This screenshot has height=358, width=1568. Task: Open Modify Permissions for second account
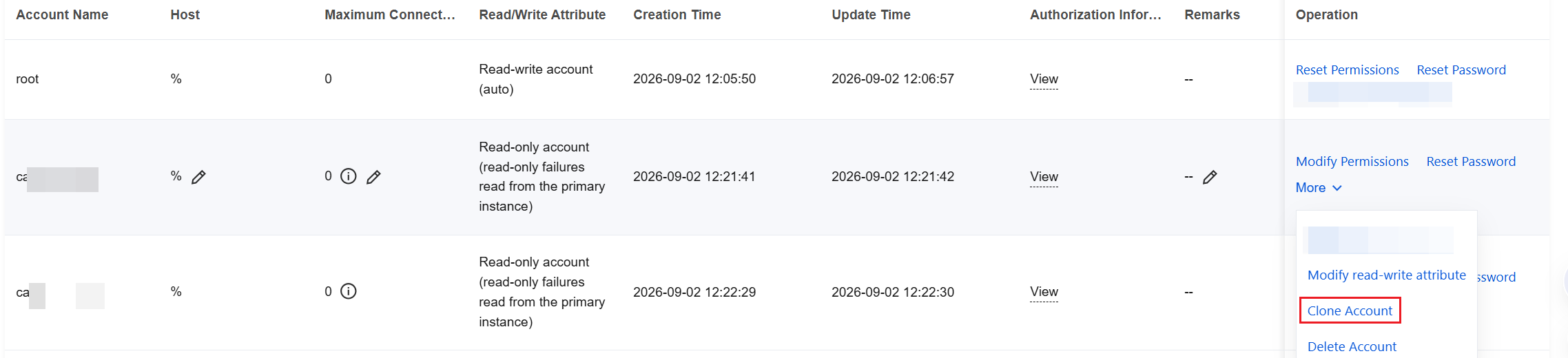(x=1352, y=161)
